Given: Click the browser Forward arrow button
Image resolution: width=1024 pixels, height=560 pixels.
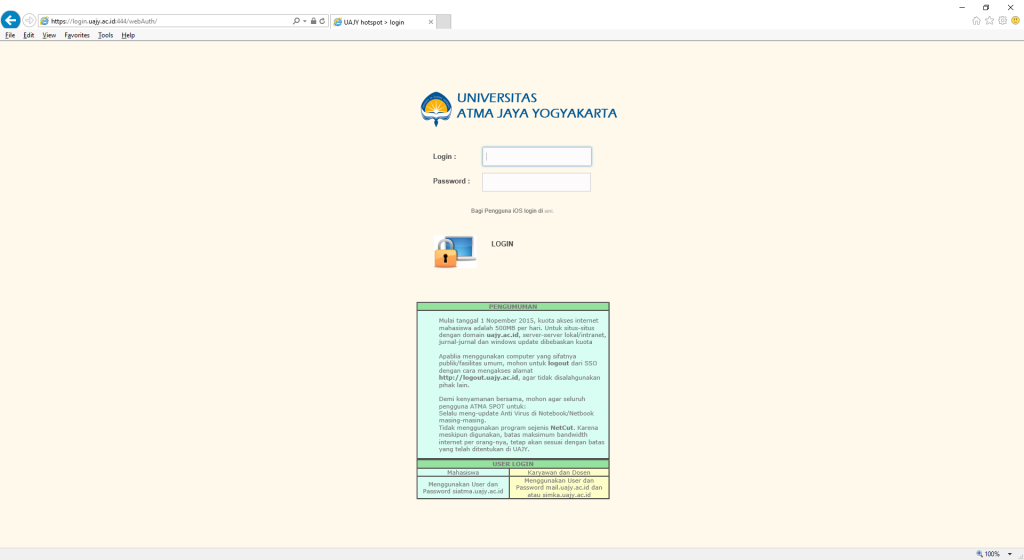Looking at the screenshot, I should pos(29,21).
